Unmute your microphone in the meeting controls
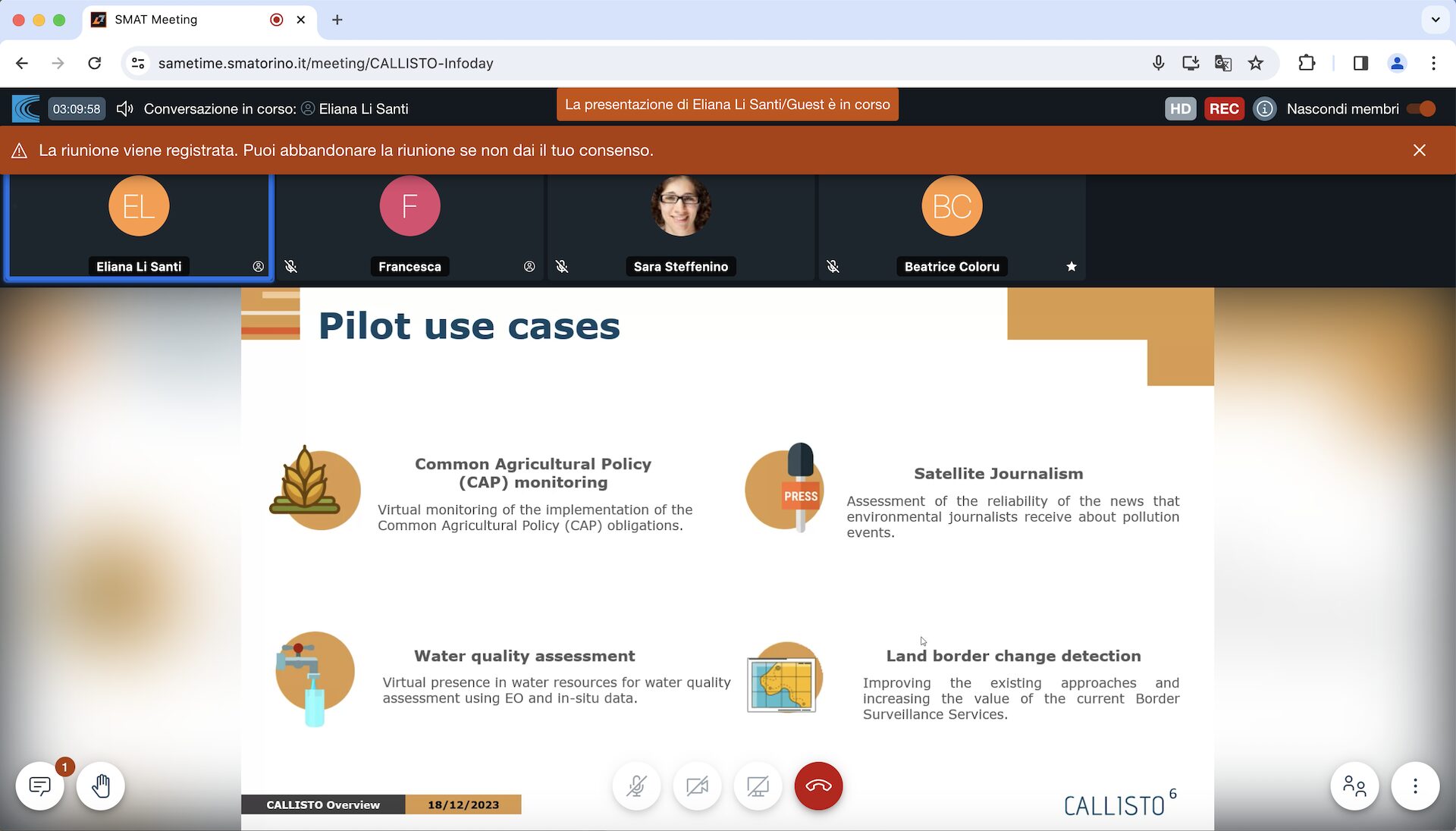This screenshot has width=1456, height=831. tap(636, 786)
